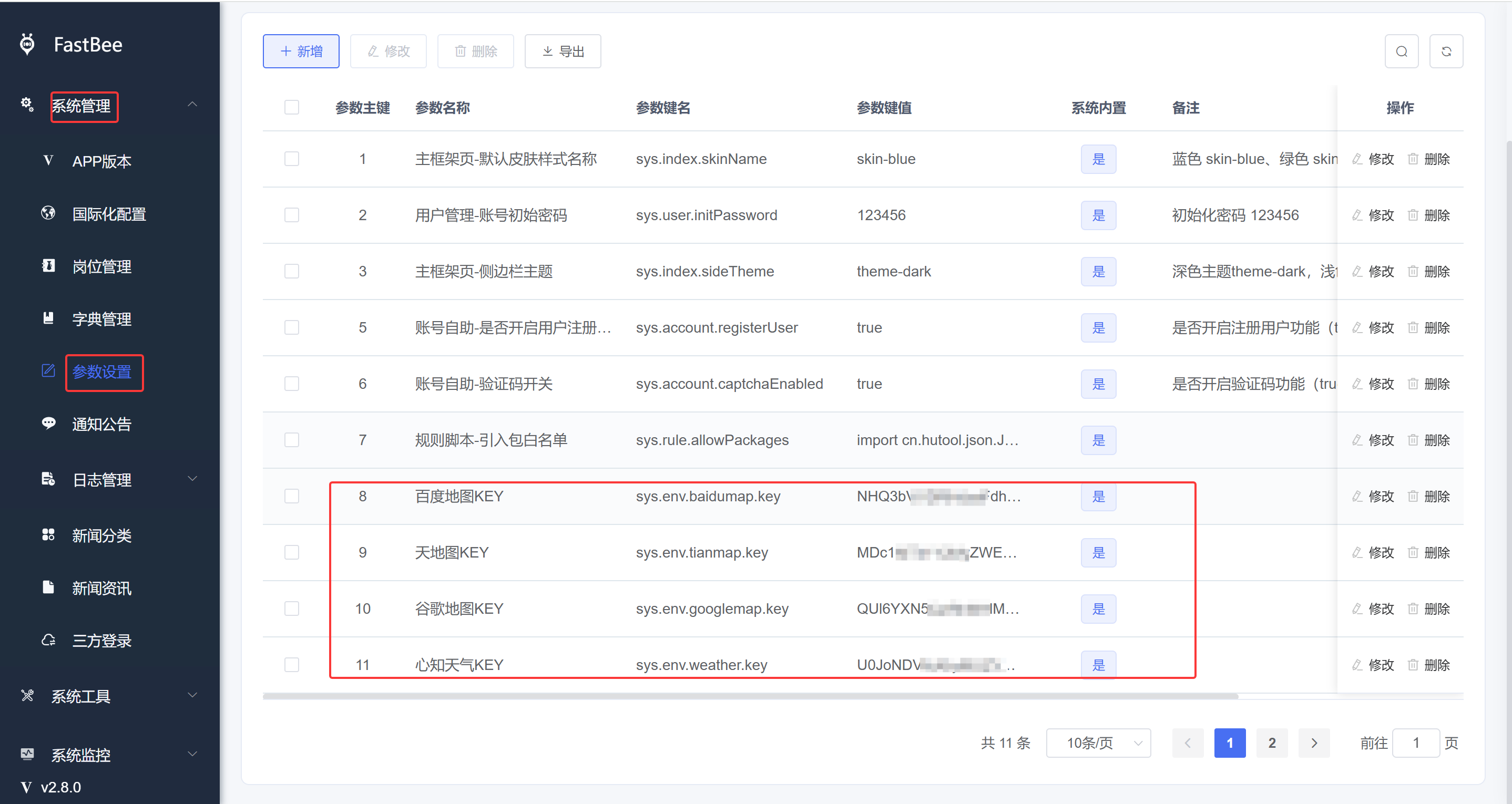
Task: Click the search icon button at top right
Action: (1401, 51)
